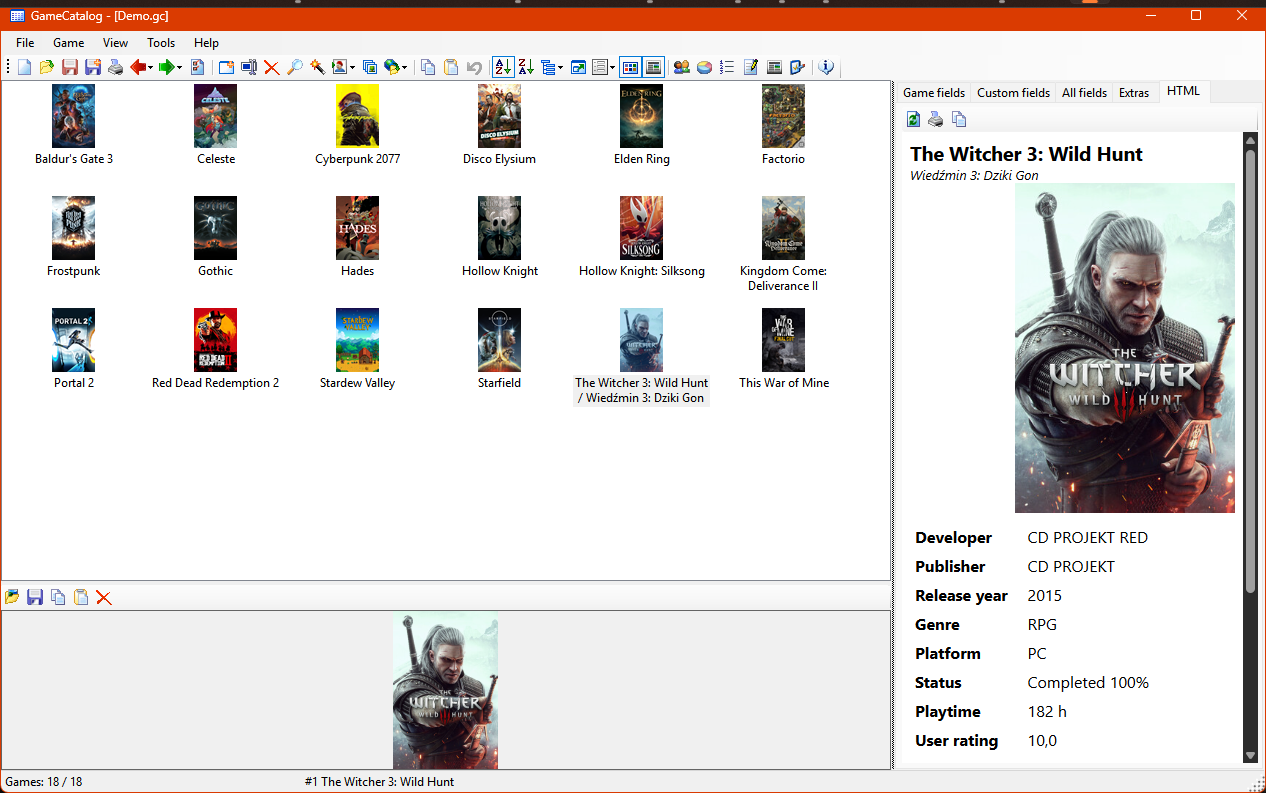This screenshot has width=1266, height=793.
Task: Click the undo arrow icon
Action: tap(474, 67)
